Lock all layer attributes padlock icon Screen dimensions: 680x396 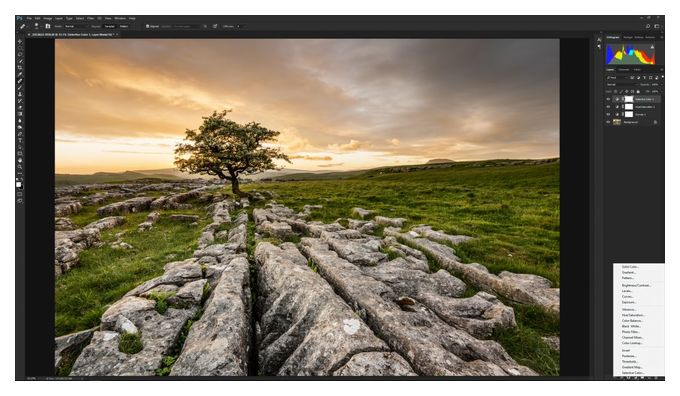pyautogui.click(x=638, y=92)
